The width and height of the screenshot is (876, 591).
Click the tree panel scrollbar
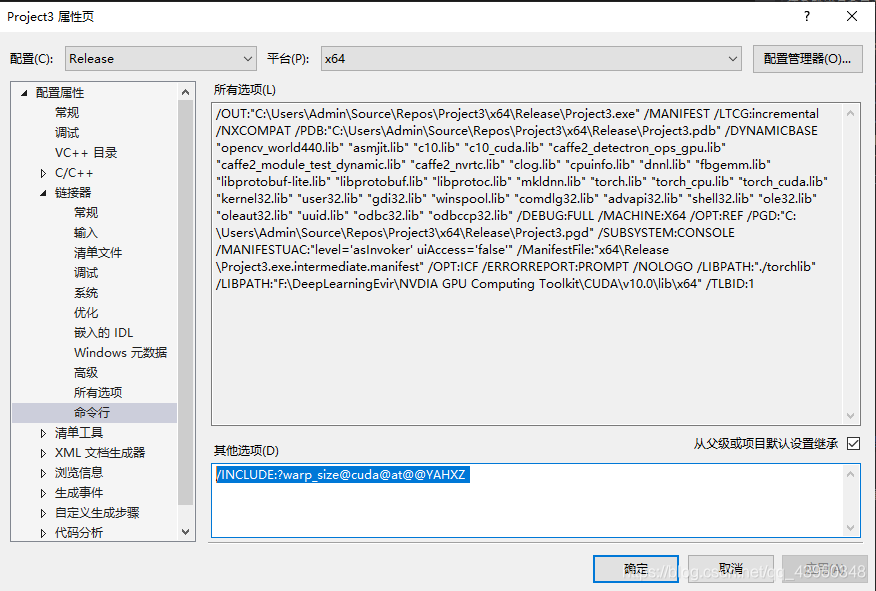[x=184, y=300]
